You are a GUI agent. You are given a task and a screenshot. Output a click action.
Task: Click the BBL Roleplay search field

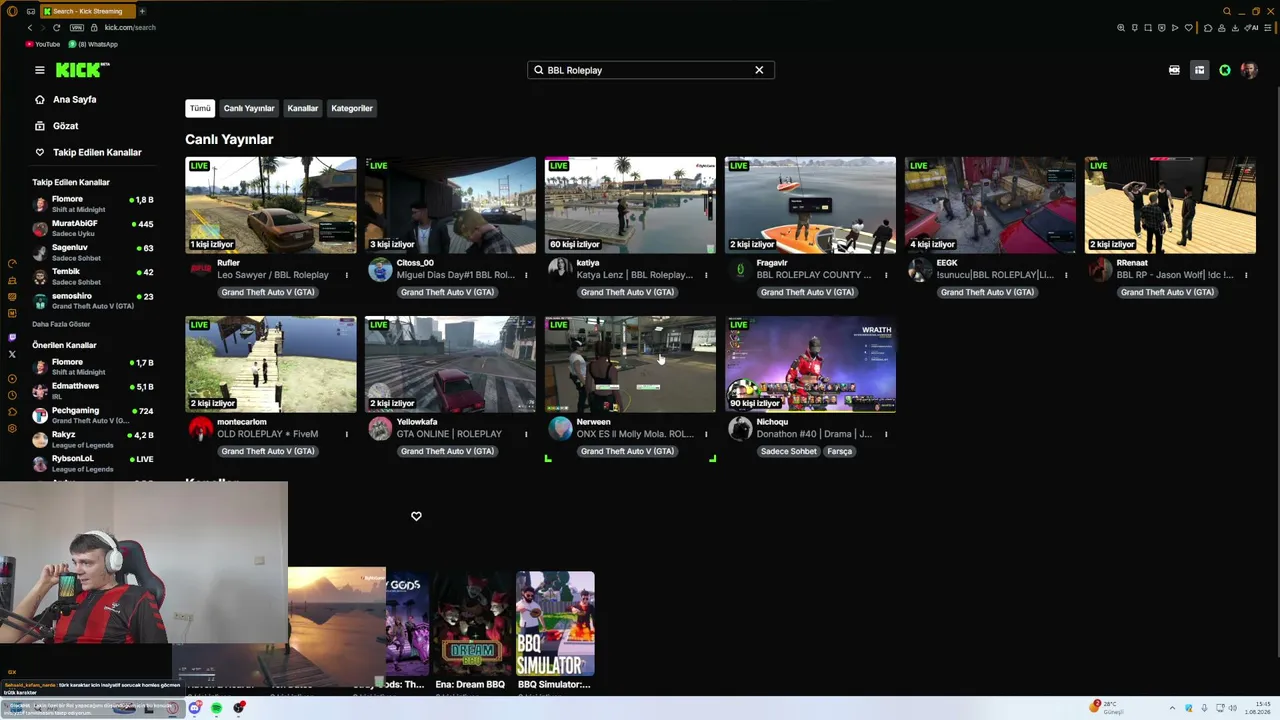650,70
